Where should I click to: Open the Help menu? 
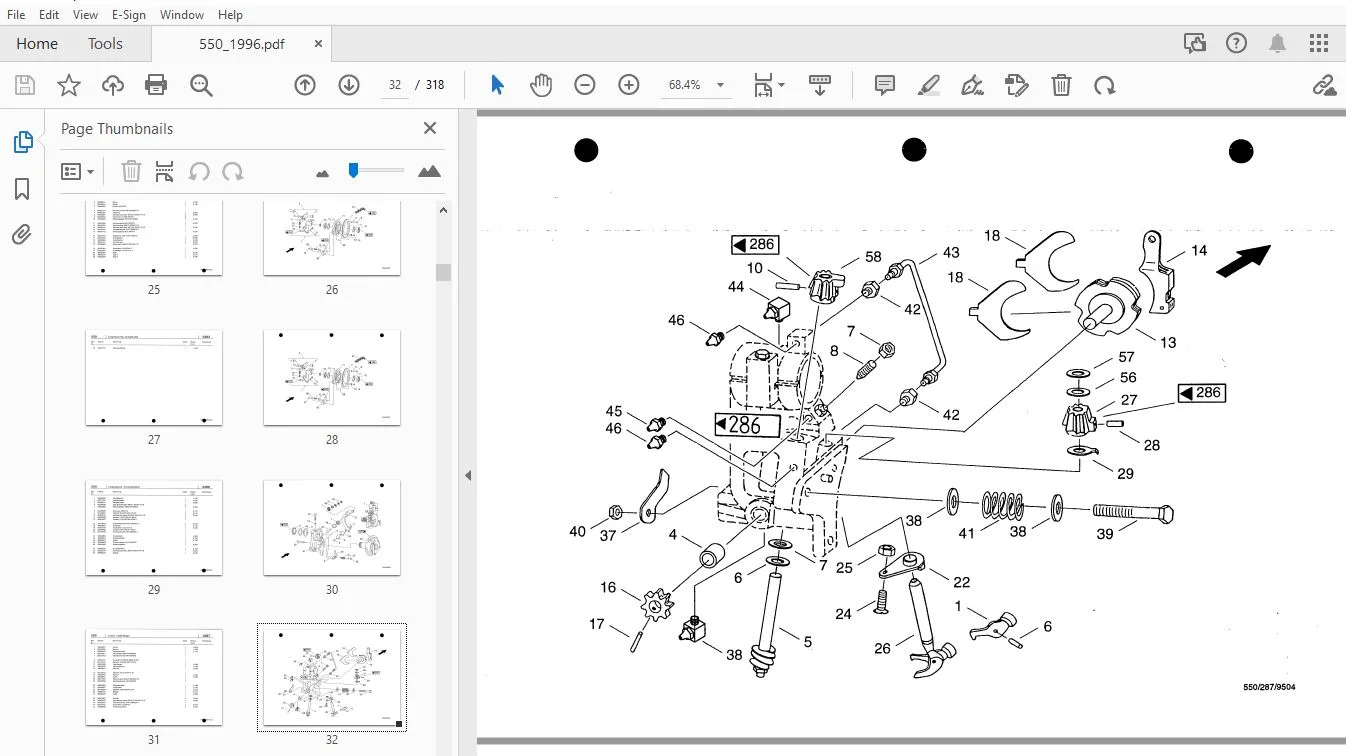coord(230,15)
